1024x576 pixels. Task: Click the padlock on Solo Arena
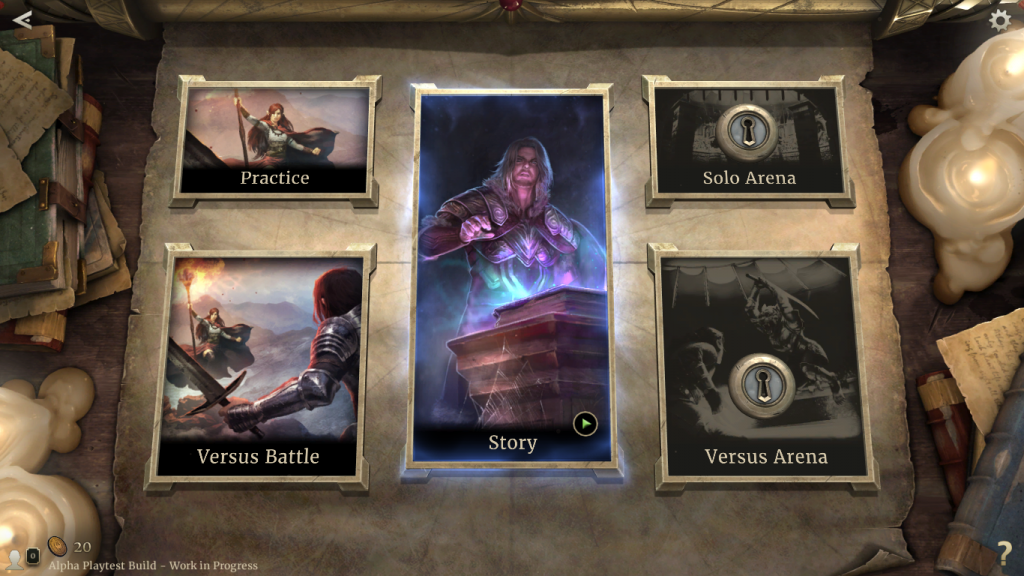(746, 132)
